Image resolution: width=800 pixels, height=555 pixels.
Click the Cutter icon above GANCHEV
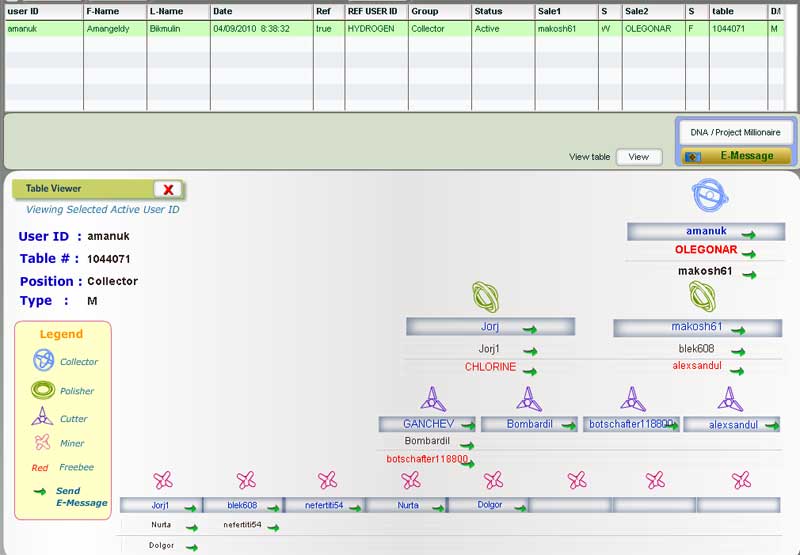pos(433,399)
